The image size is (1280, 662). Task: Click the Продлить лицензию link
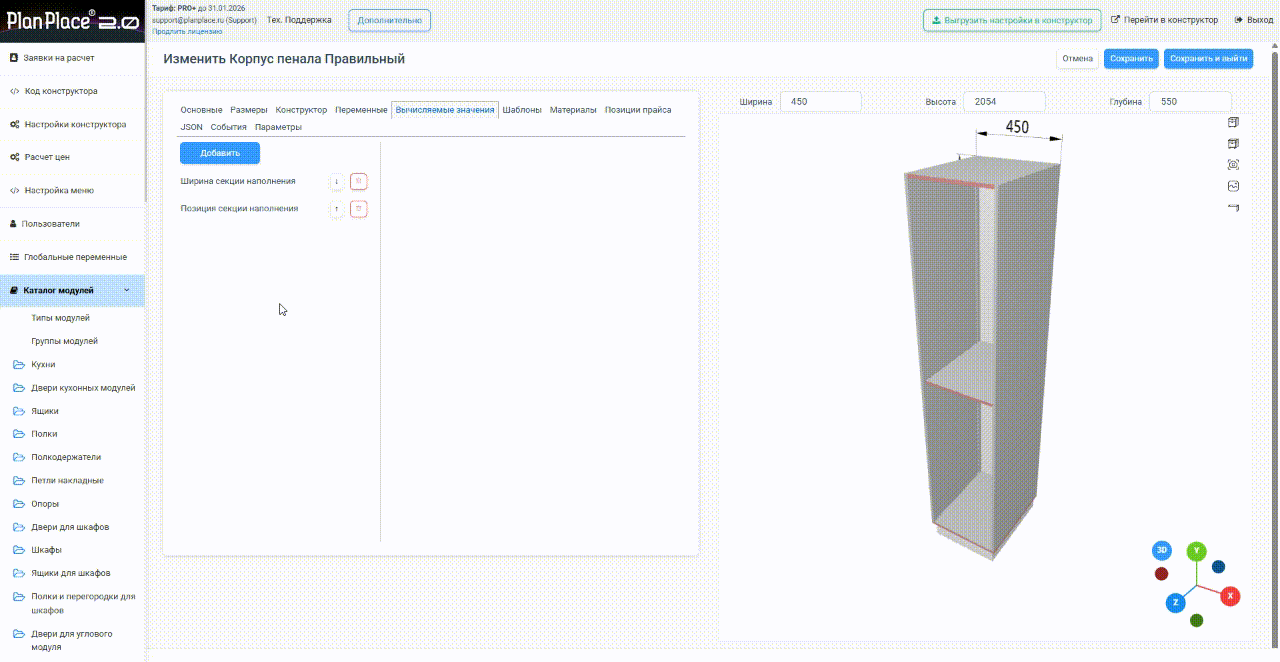(188, 31)
